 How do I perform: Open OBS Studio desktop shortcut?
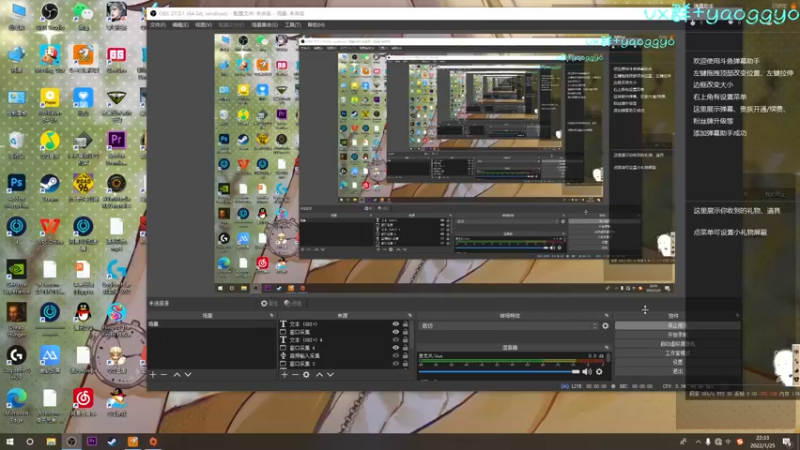49,15
